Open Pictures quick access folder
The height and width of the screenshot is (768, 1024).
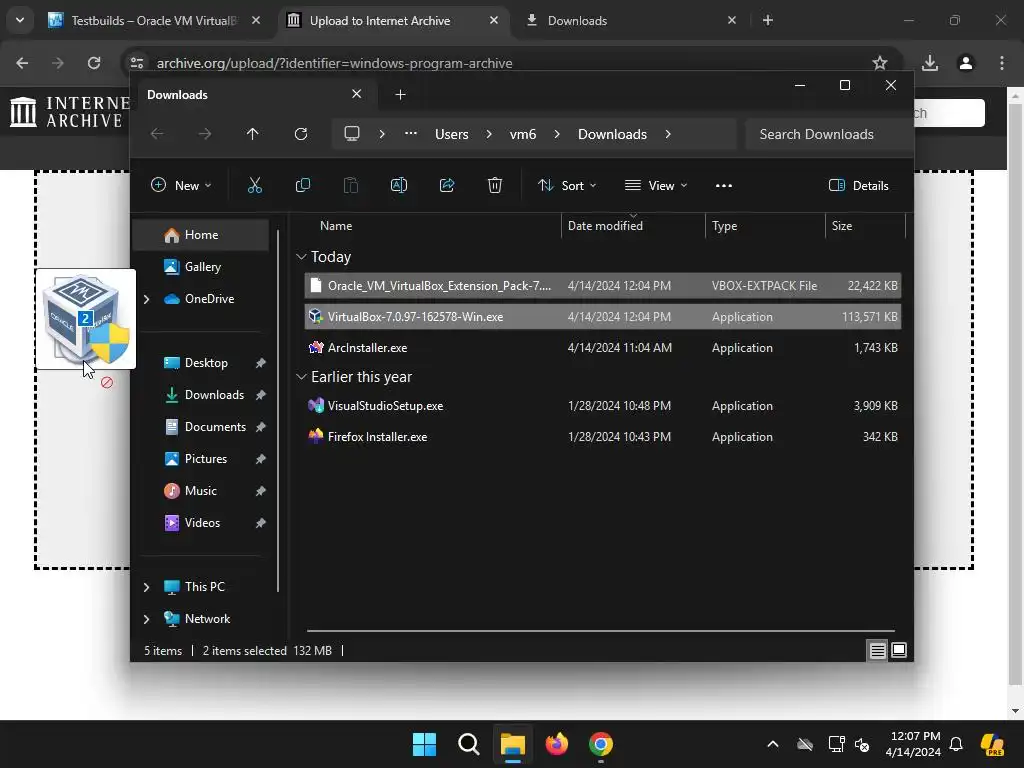pos(206,459)
